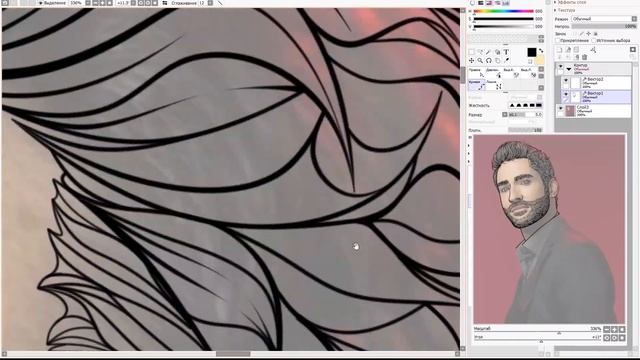Select the hardest brush edge shape
The width and height of the screenshot is (640, 360).
pyautogui.click(x=539, y=105)
